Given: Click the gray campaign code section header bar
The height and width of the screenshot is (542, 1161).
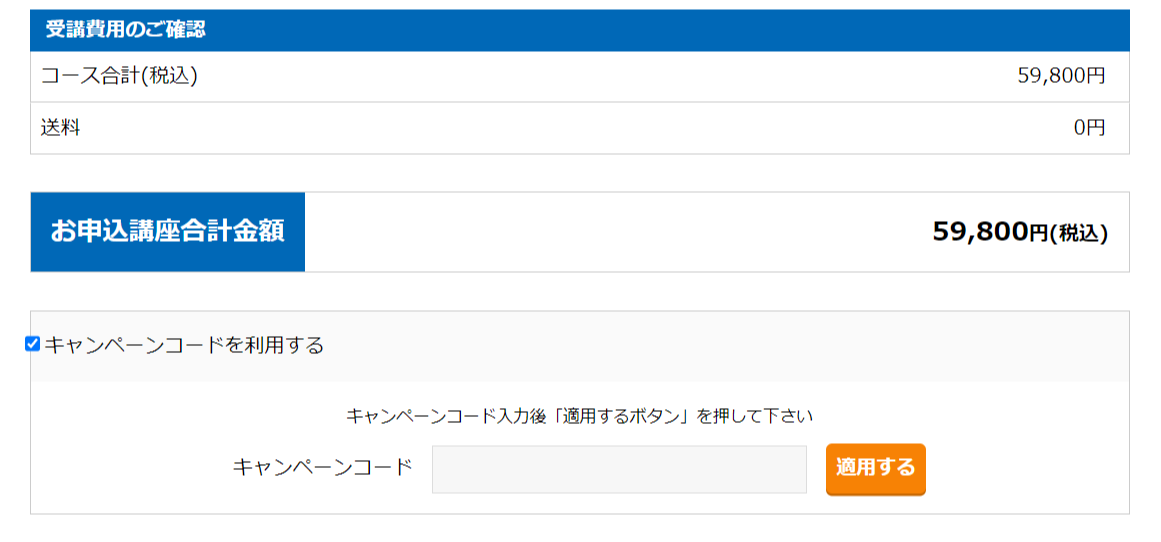Looking at the screenshot, I should (x=580, y=346).
